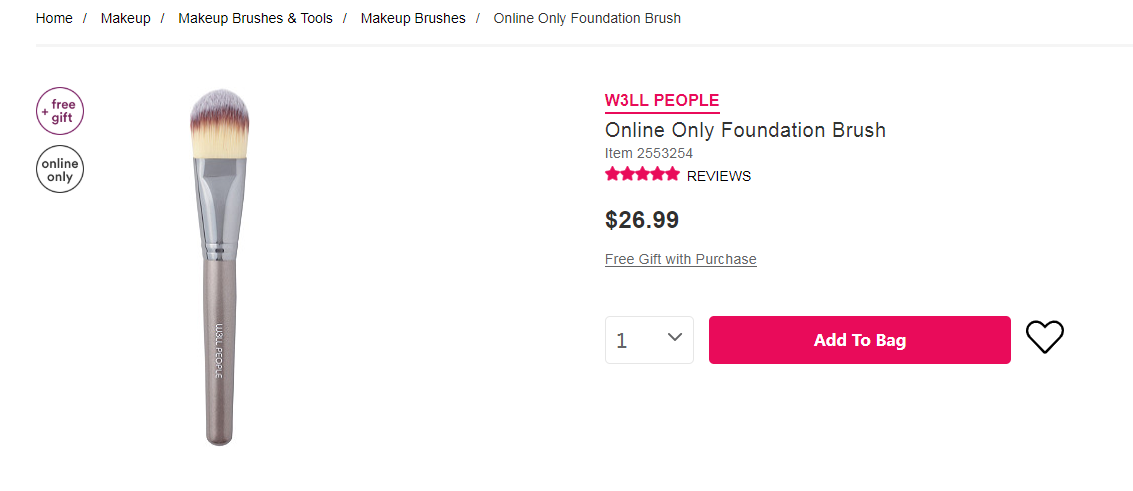
Task: Click the W3LL PEOPLE text on brush handle
Action: point(220,349)
